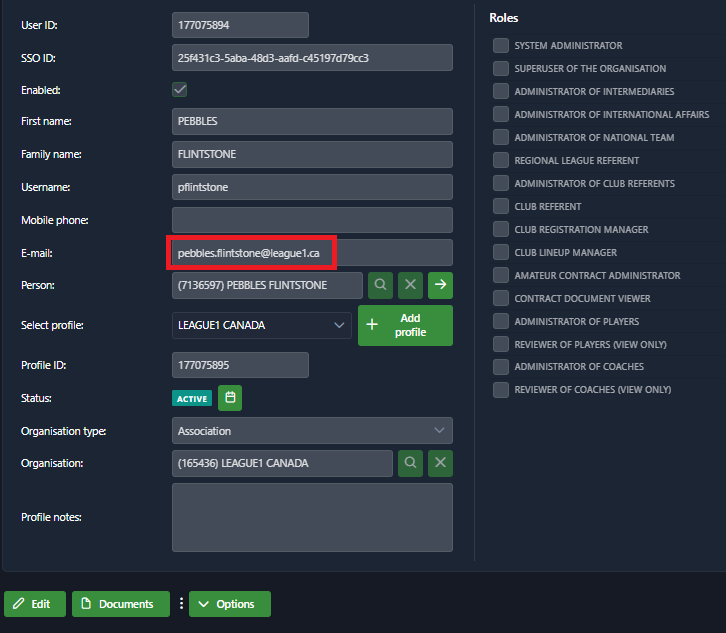Search for organisation using magnifier icon

[411, 464]
